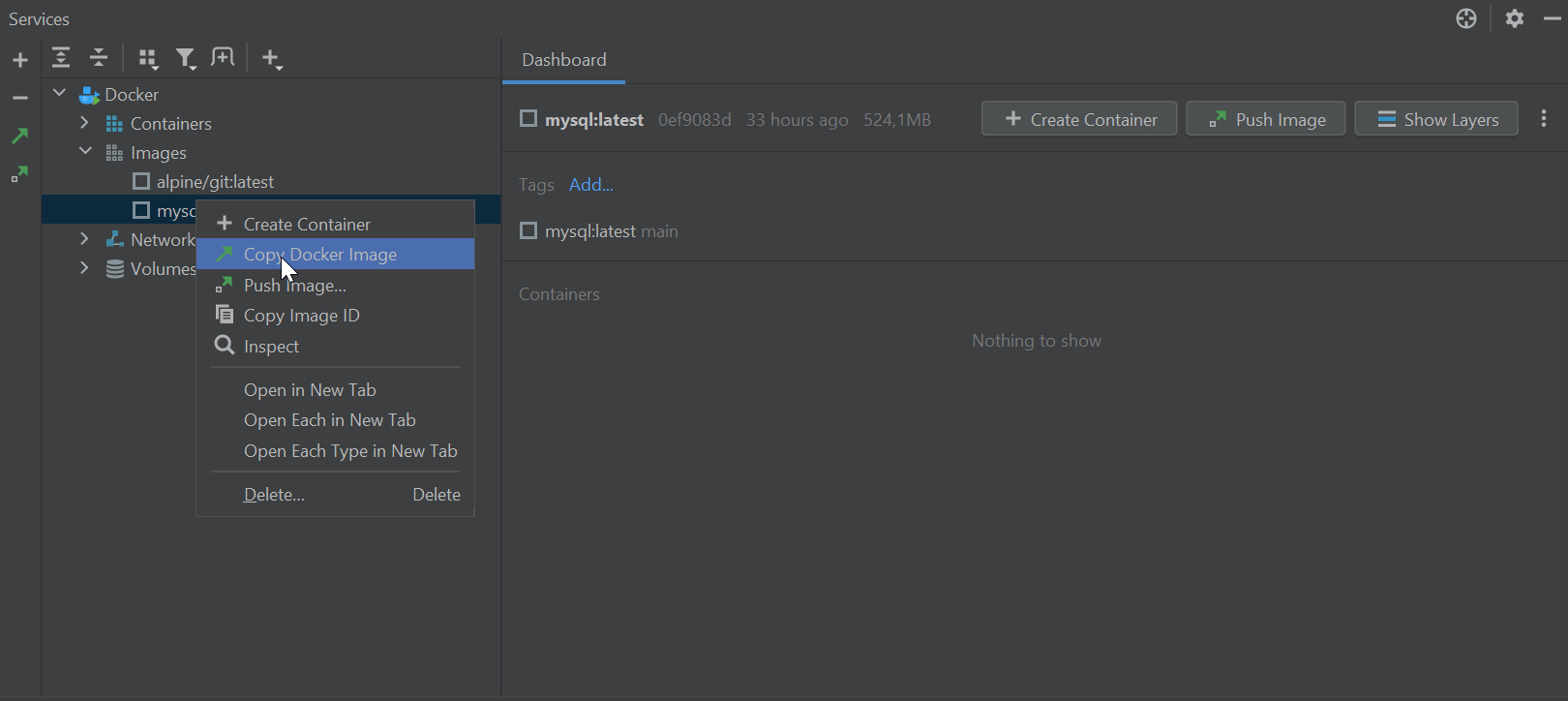
Task: Choose Create Container from context menu
Action: point(335,224)
